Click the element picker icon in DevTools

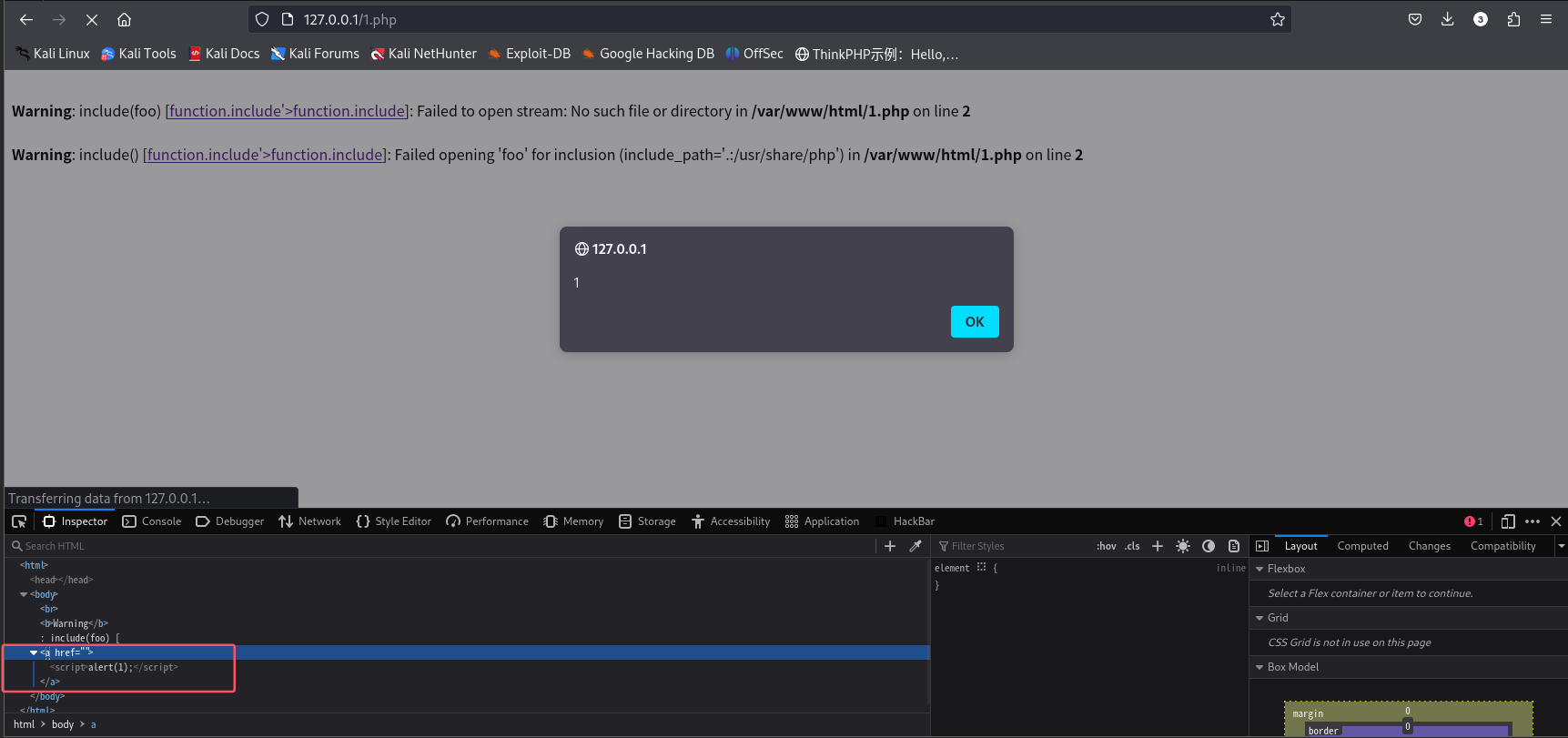pyautogui.click(x=19, y=521)
